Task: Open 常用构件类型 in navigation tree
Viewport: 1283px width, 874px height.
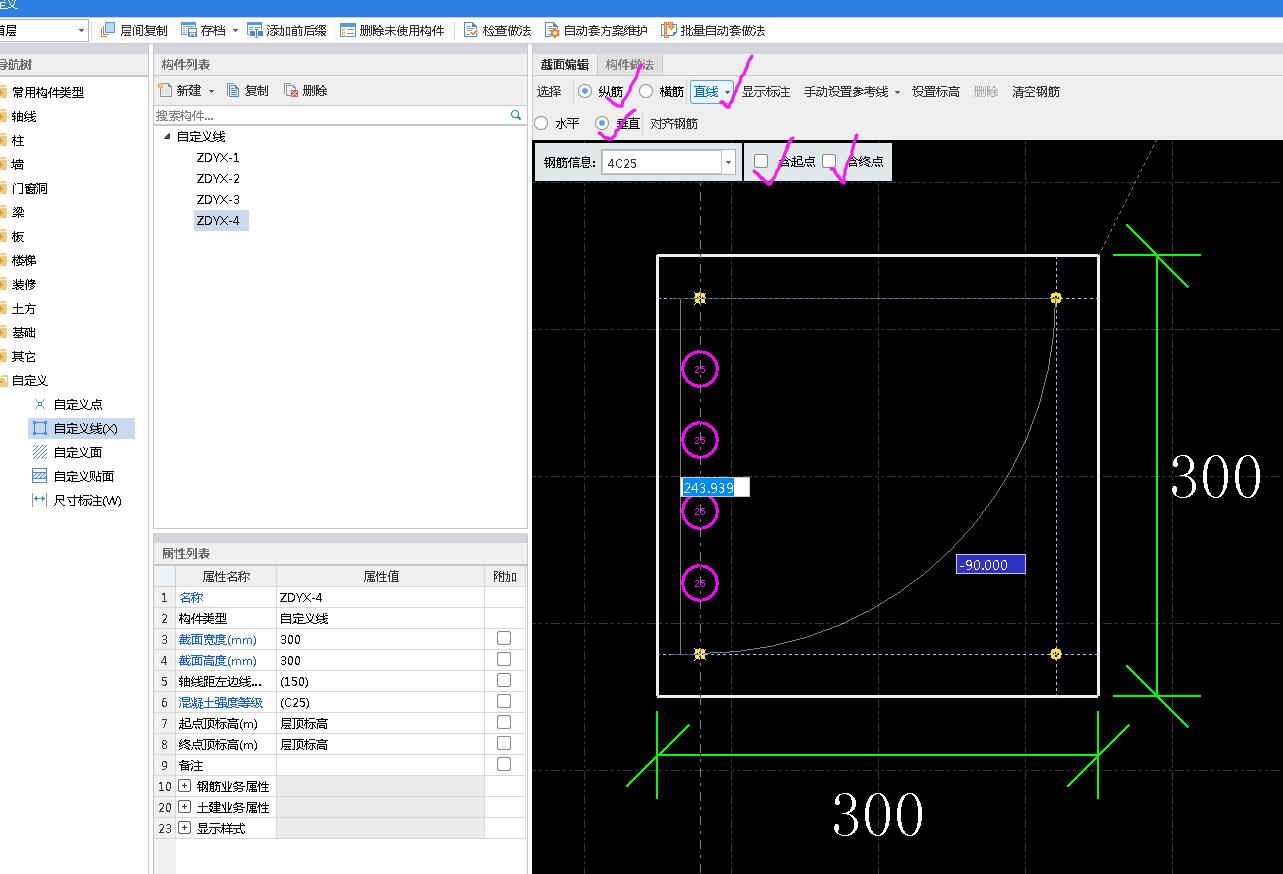Action: pyautogui.click(x=47, y=92)
